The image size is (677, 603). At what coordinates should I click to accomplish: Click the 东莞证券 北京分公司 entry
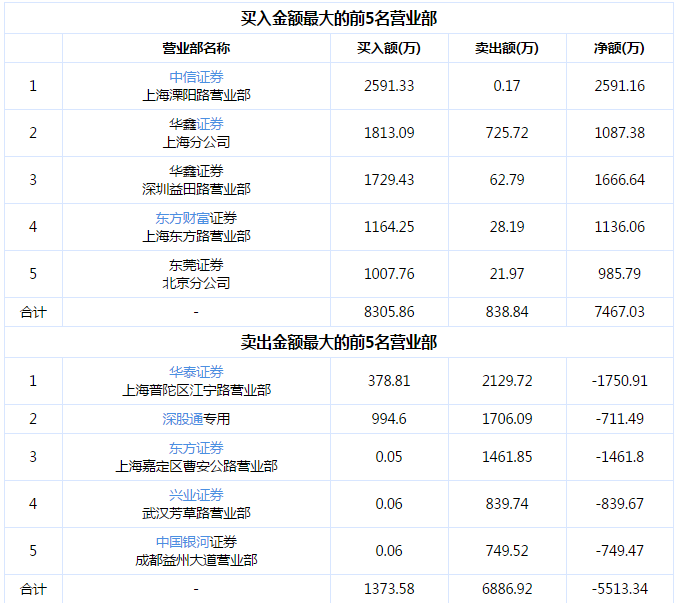pyautogui.click(x=196, y=273)
